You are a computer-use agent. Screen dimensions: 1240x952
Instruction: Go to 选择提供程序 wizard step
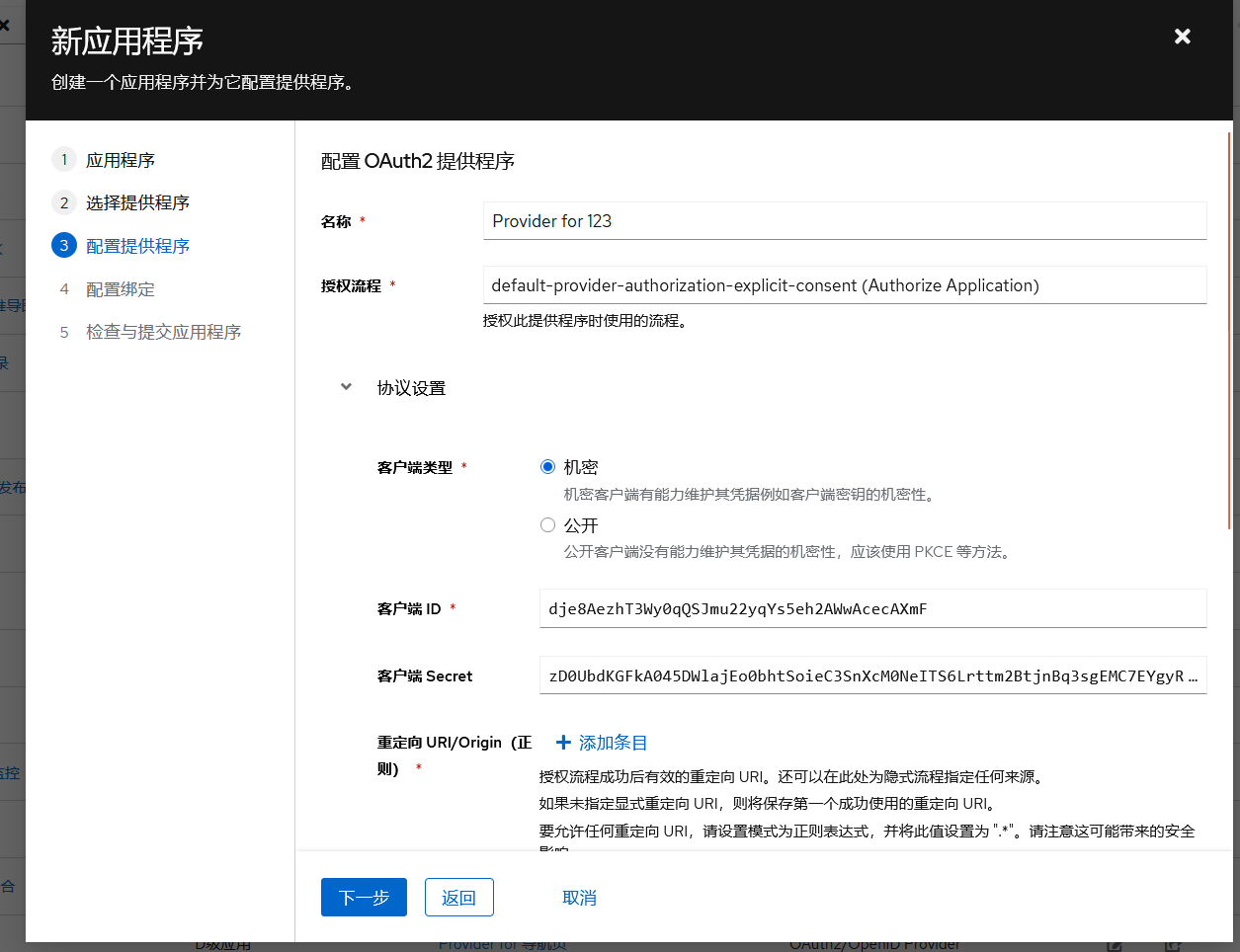coord(137,202)
